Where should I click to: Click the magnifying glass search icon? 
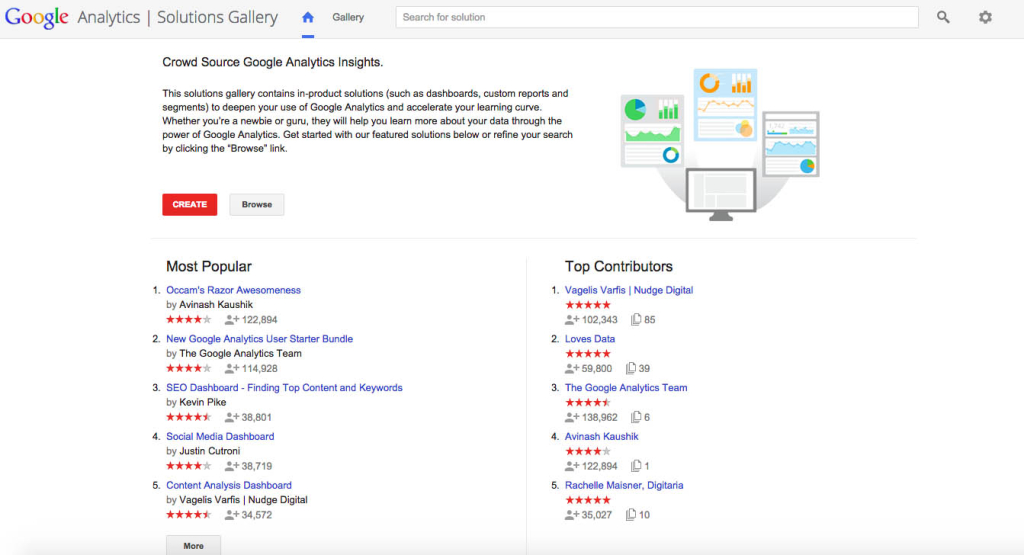(x=943, y=17)
